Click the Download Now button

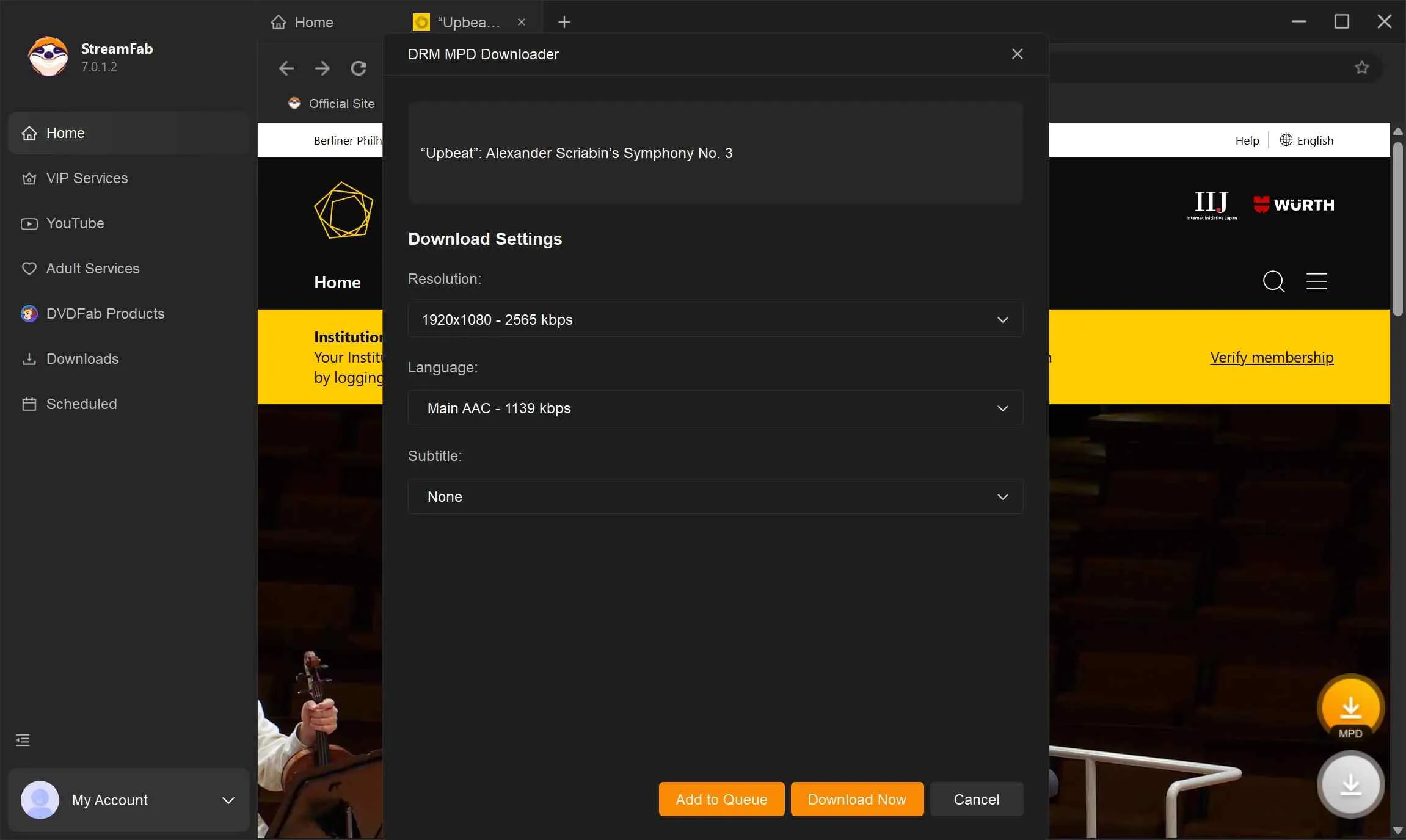point(856,799)
